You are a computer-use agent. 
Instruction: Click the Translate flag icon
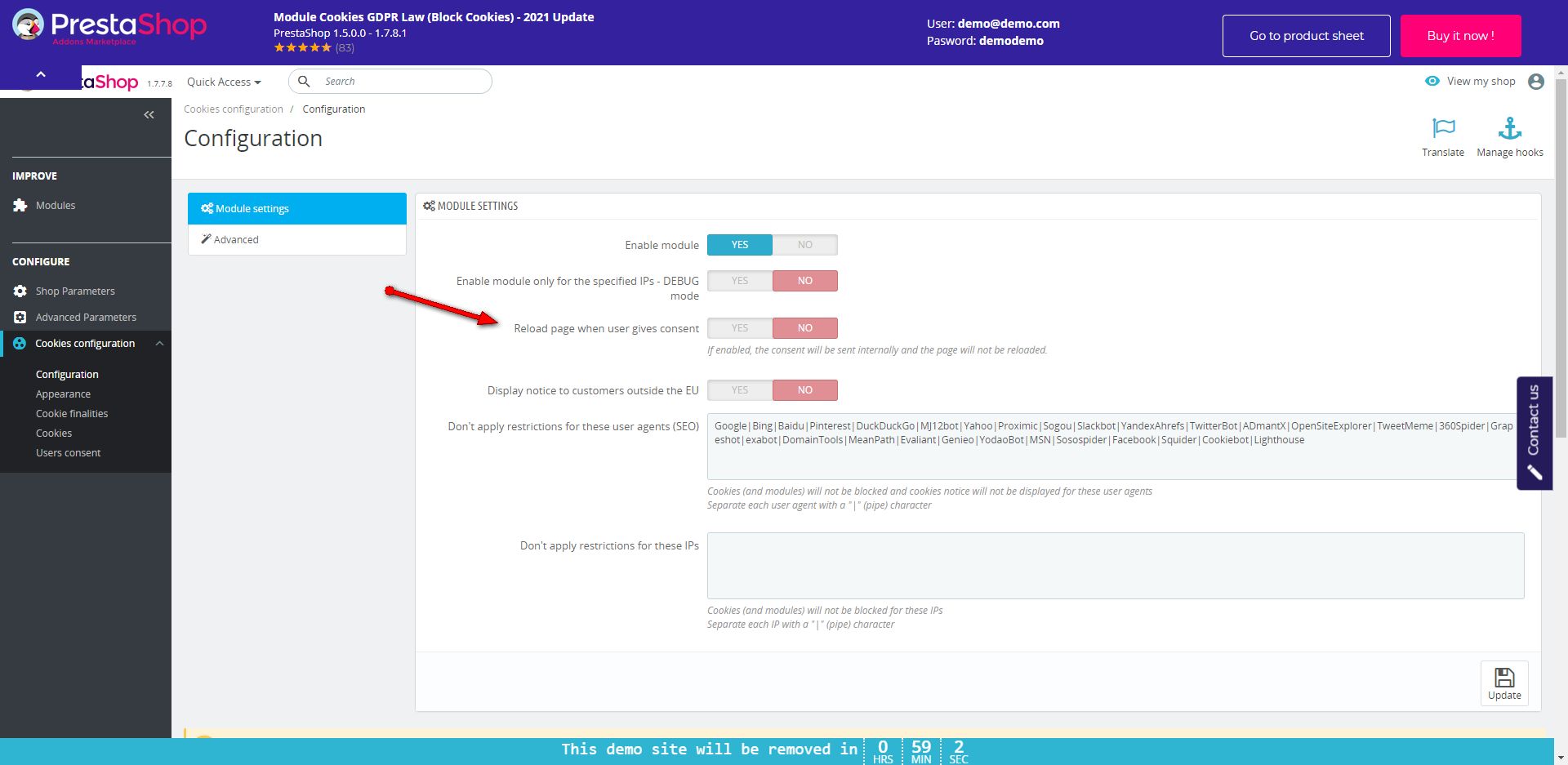(x=1443, y=128)
